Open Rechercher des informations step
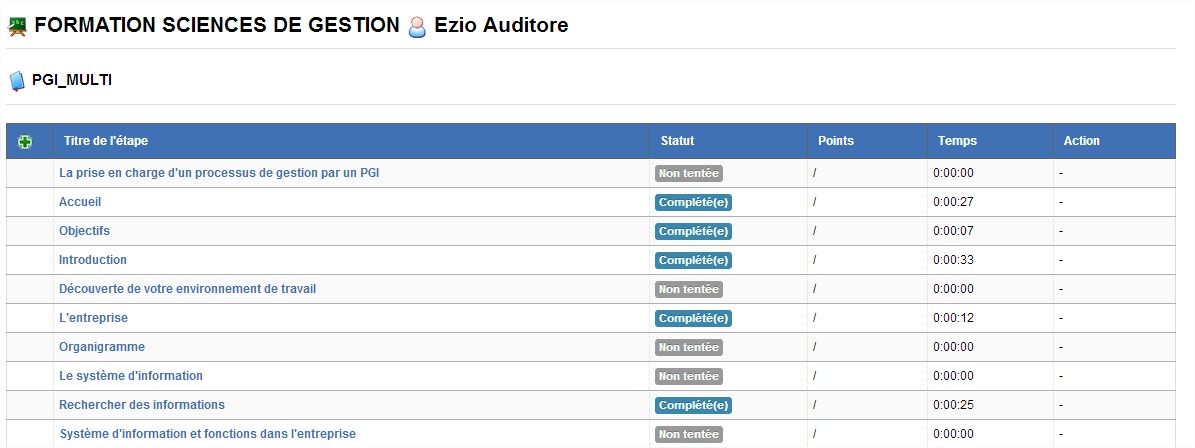This screenshot has width=1195, height=448. tap(142, 405)
